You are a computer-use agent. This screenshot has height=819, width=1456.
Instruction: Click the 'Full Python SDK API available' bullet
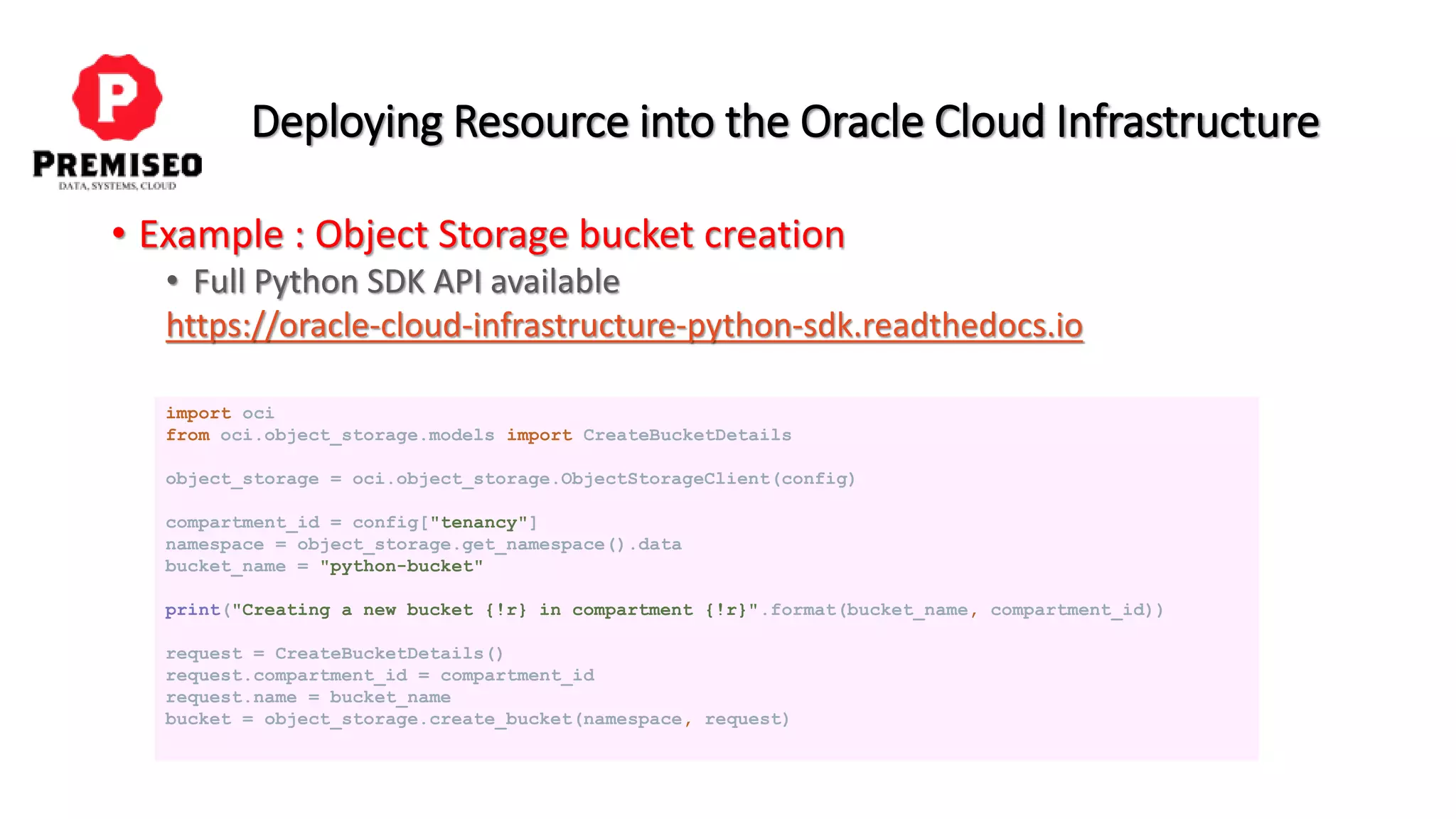tap(407, 282)
